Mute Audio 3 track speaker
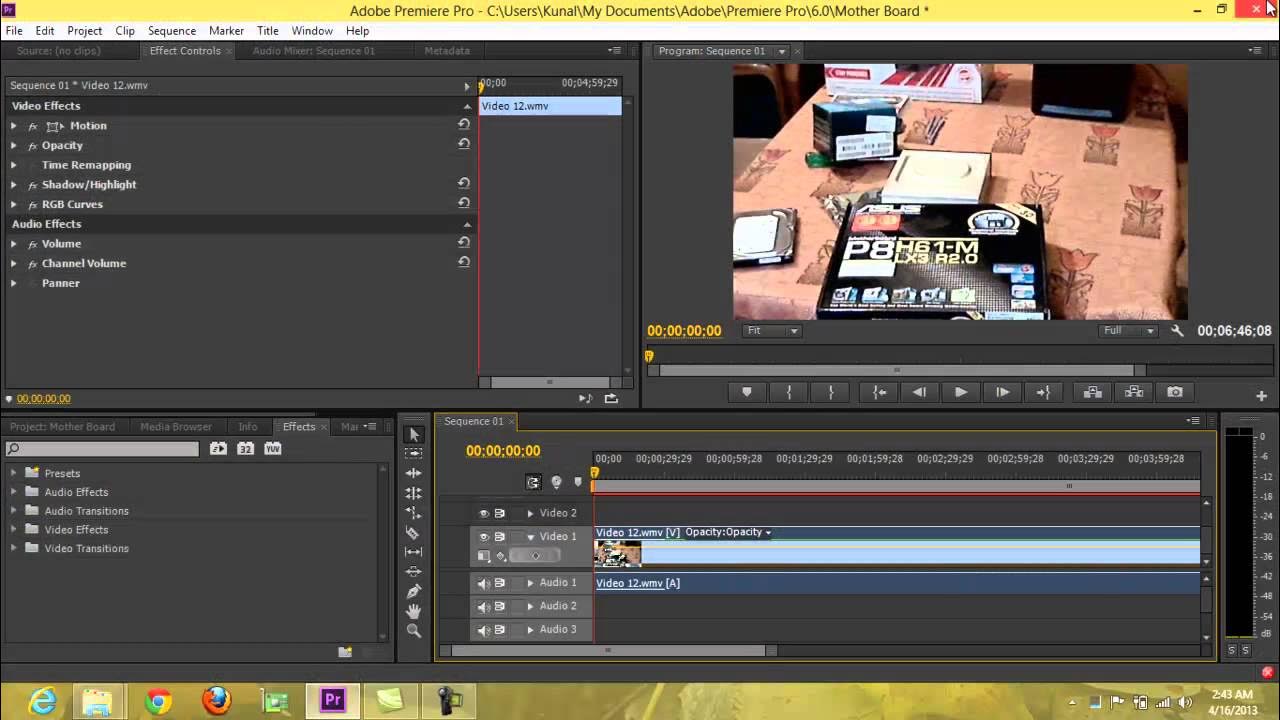This screenshot has height=720, width=1280. coord(484,630)
